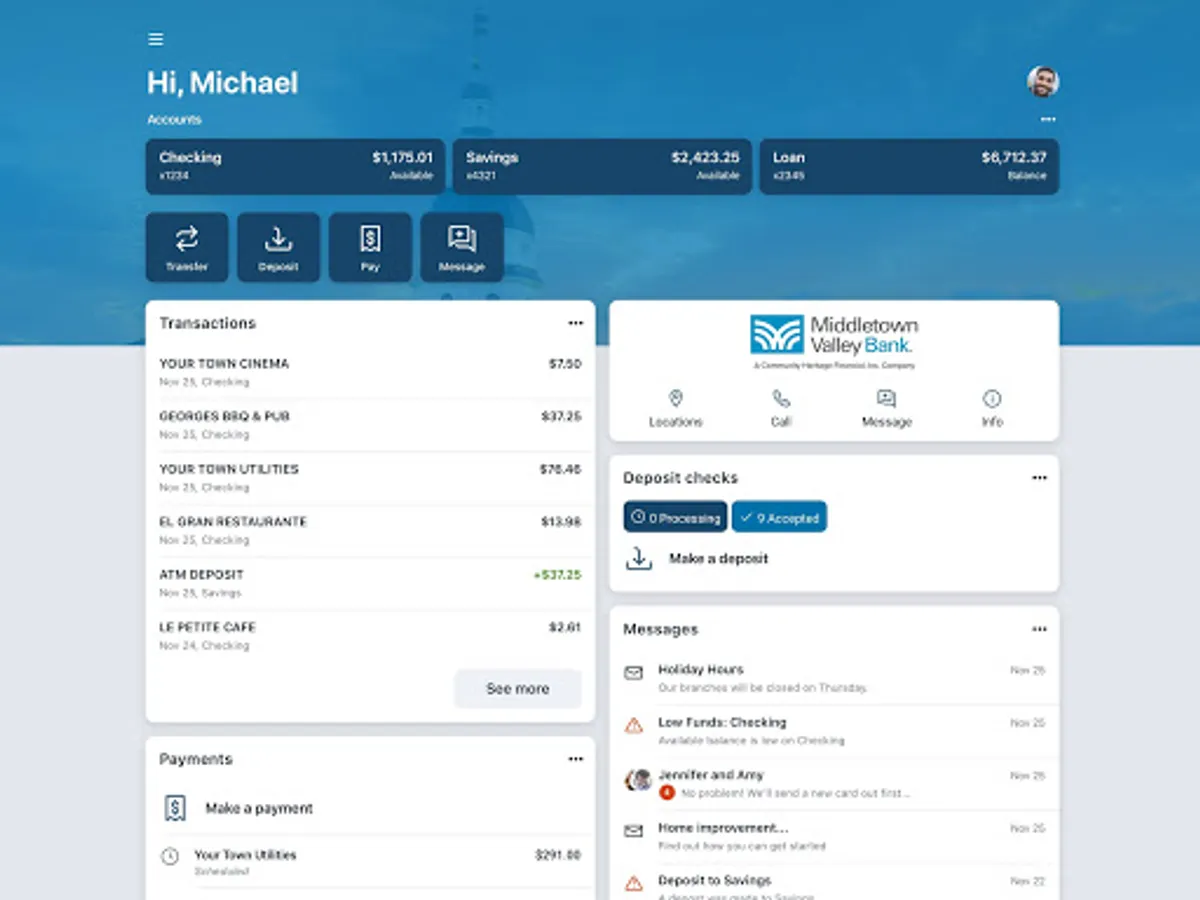
Task: Click the Make a payment receipt icon
Action: [x=175, y=808]
